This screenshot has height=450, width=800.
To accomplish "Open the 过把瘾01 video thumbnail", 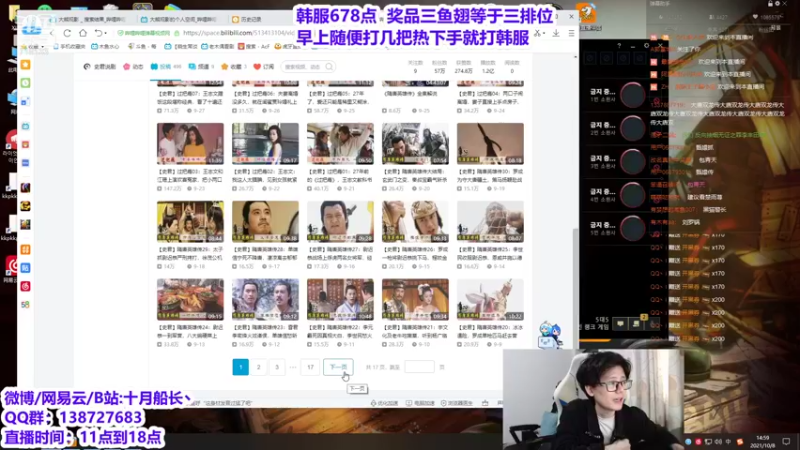I will tap(340, 143).
